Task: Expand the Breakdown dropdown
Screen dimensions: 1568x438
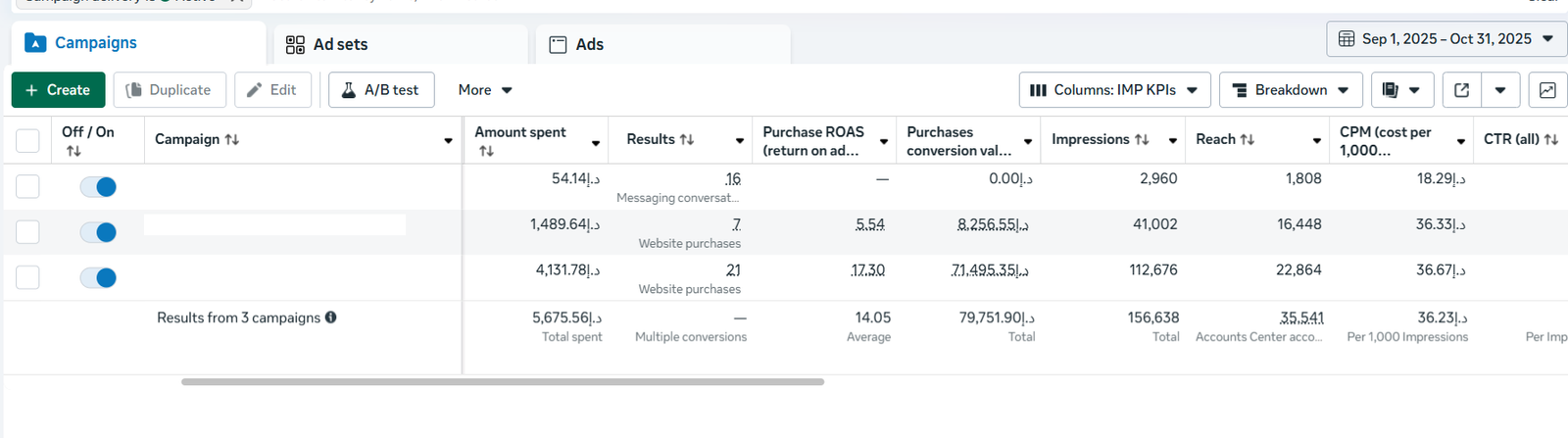Action: 1290,90
